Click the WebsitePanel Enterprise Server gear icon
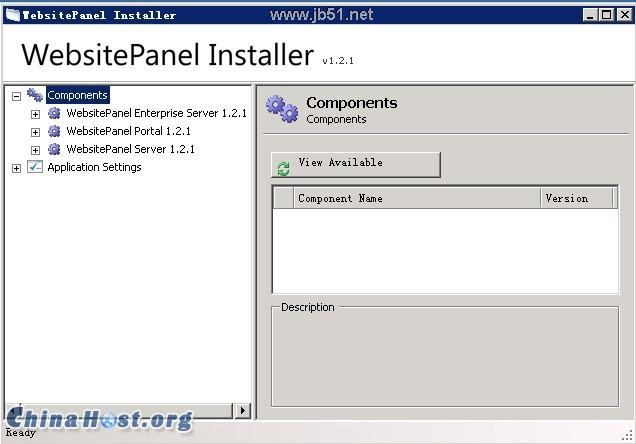The width and height of the screenshot is (636, 444). (54, 114)
